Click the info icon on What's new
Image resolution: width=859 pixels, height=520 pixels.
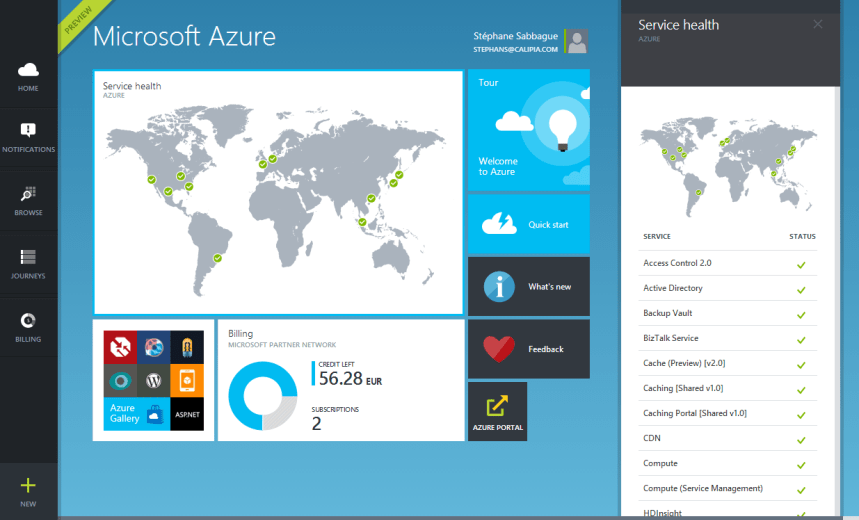[499, 287]
